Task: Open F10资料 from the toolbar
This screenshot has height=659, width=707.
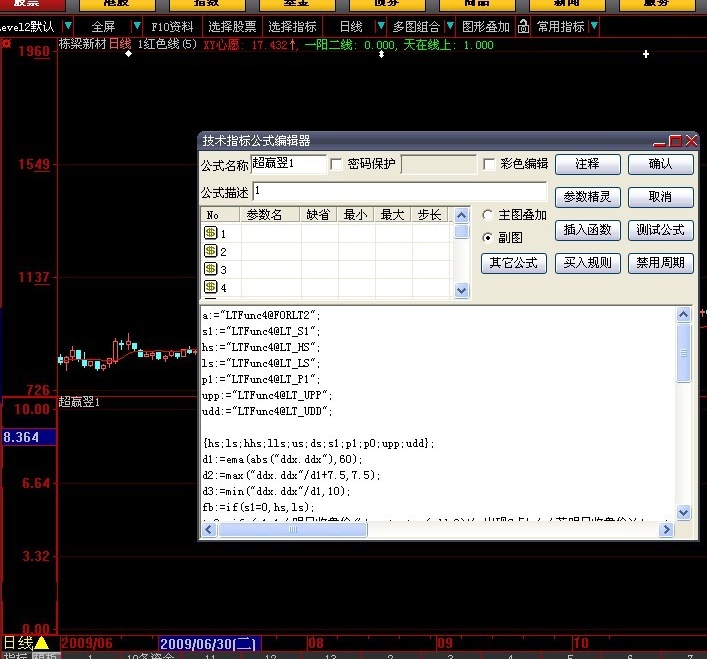Action: [172, 26]
